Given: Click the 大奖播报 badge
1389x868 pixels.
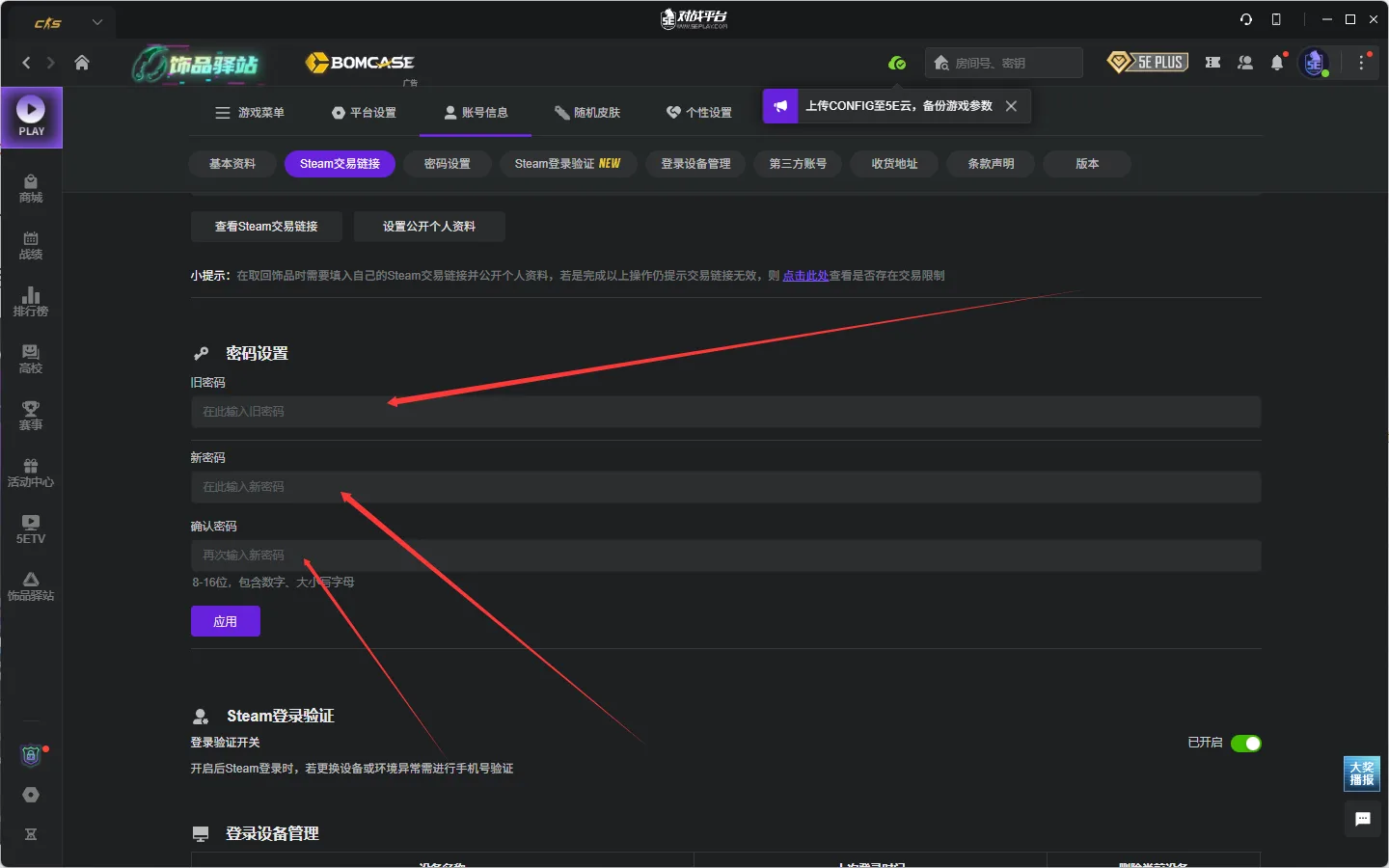Looking at the screenshot, I should [1362, 773].
